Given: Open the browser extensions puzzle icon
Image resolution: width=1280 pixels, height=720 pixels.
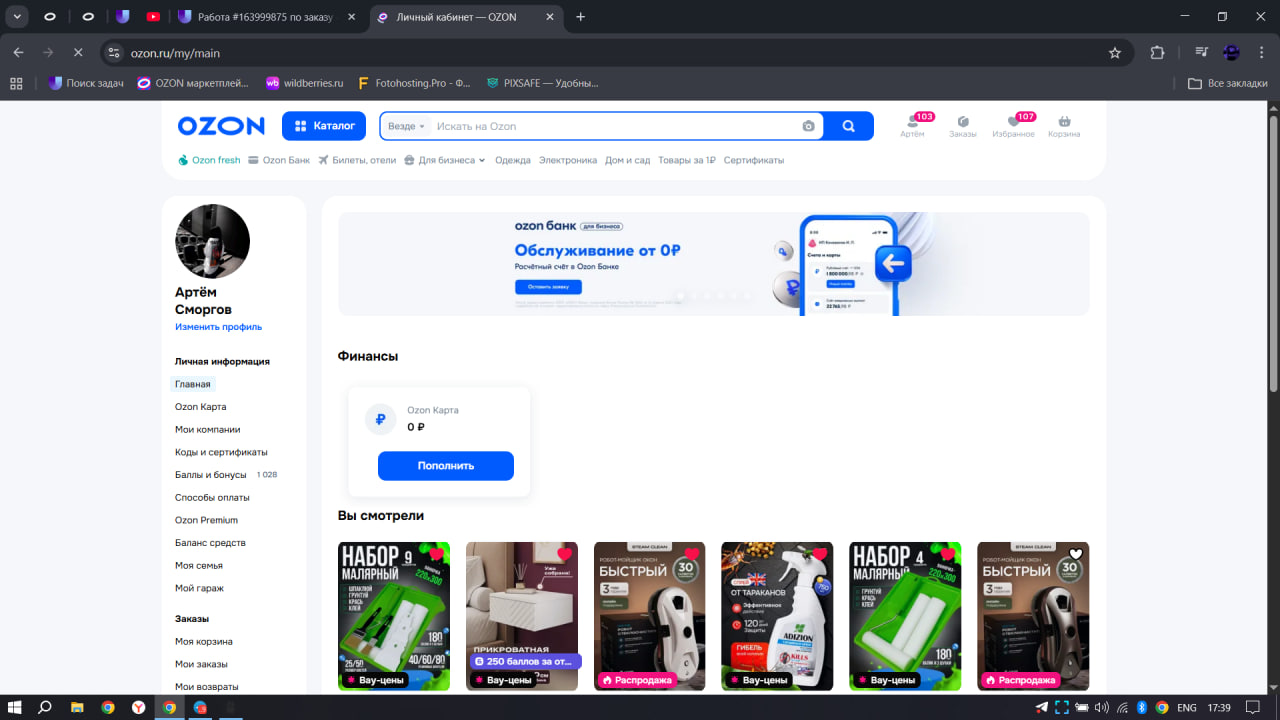Looking at the screenshot, I should click(1158, 53).
